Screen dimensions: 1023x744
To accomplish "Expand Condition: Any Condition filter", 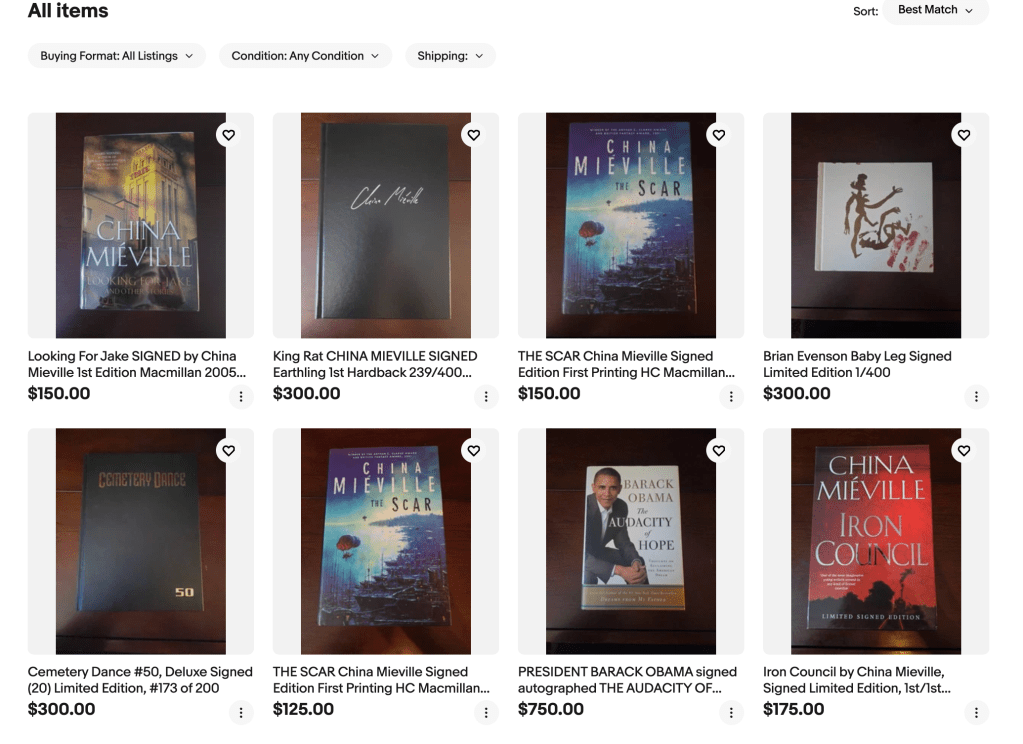I will (x=305, y=56).
